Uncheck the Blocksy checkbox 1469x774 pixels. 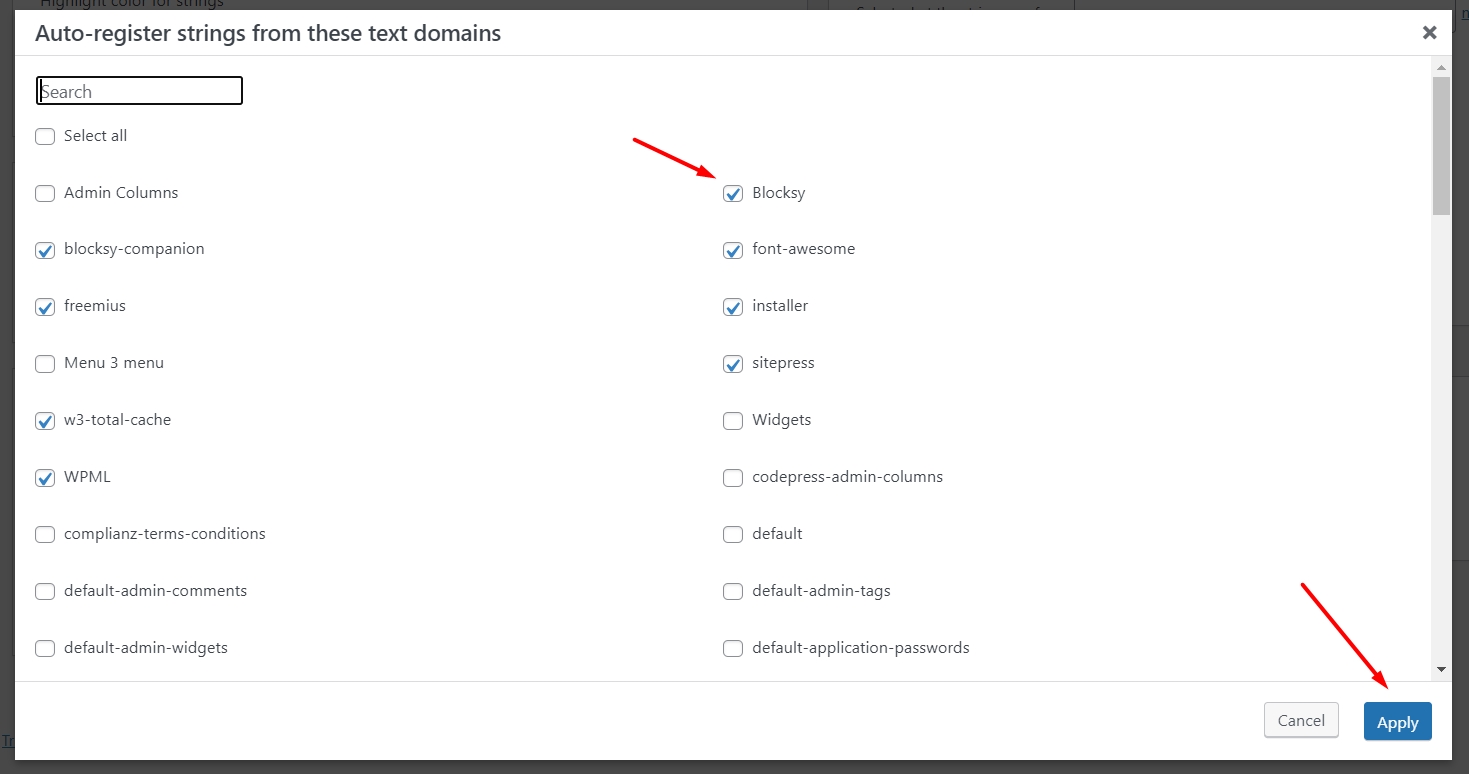pyautogui.click(x=733, y=193)
